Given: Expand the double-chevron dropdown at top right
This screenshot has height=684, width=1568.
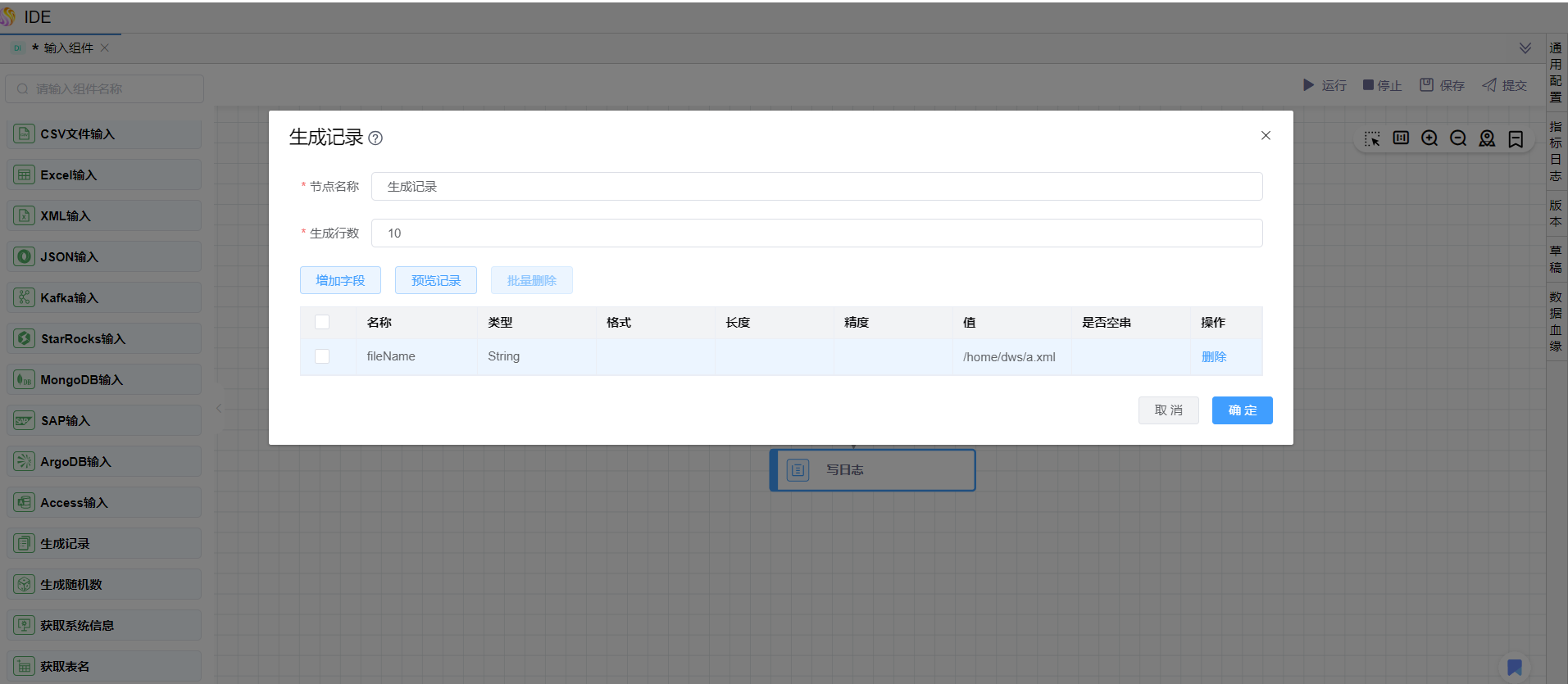Looking at the screenshot, I should (1525, 48).
